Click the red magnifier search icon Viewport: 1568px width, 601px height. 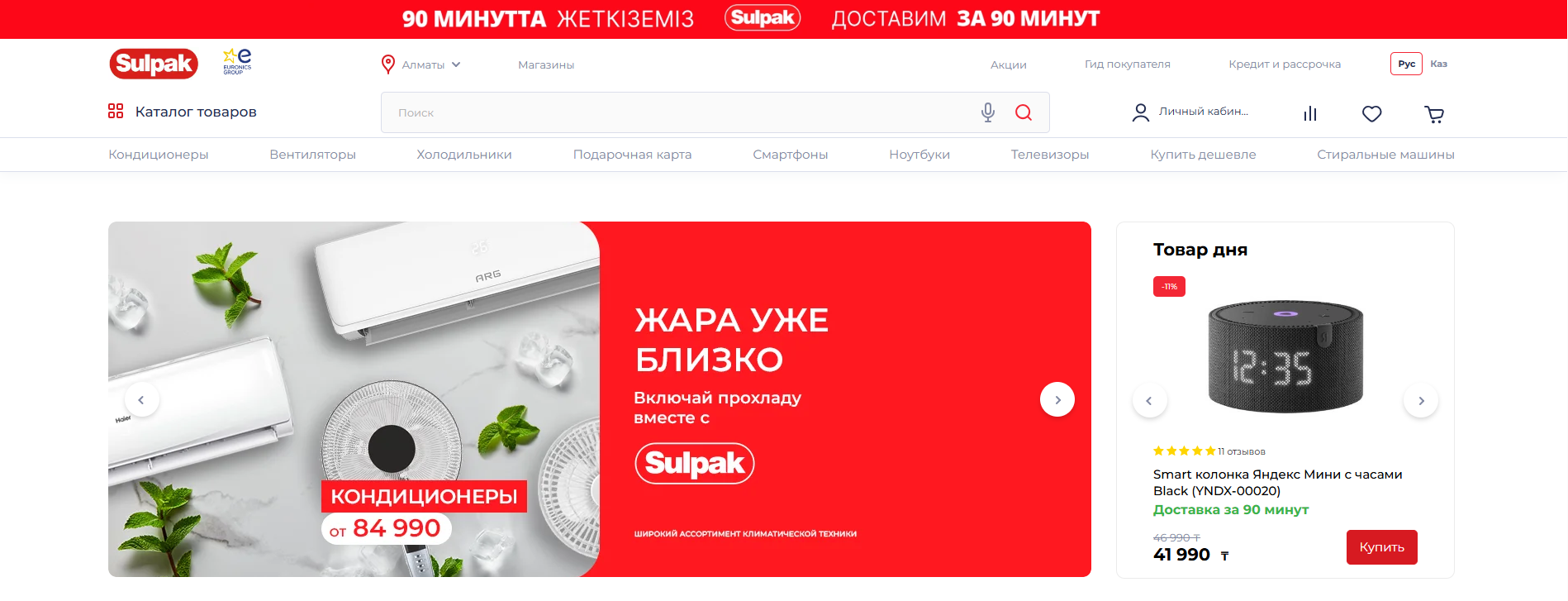coord(1024,112)
